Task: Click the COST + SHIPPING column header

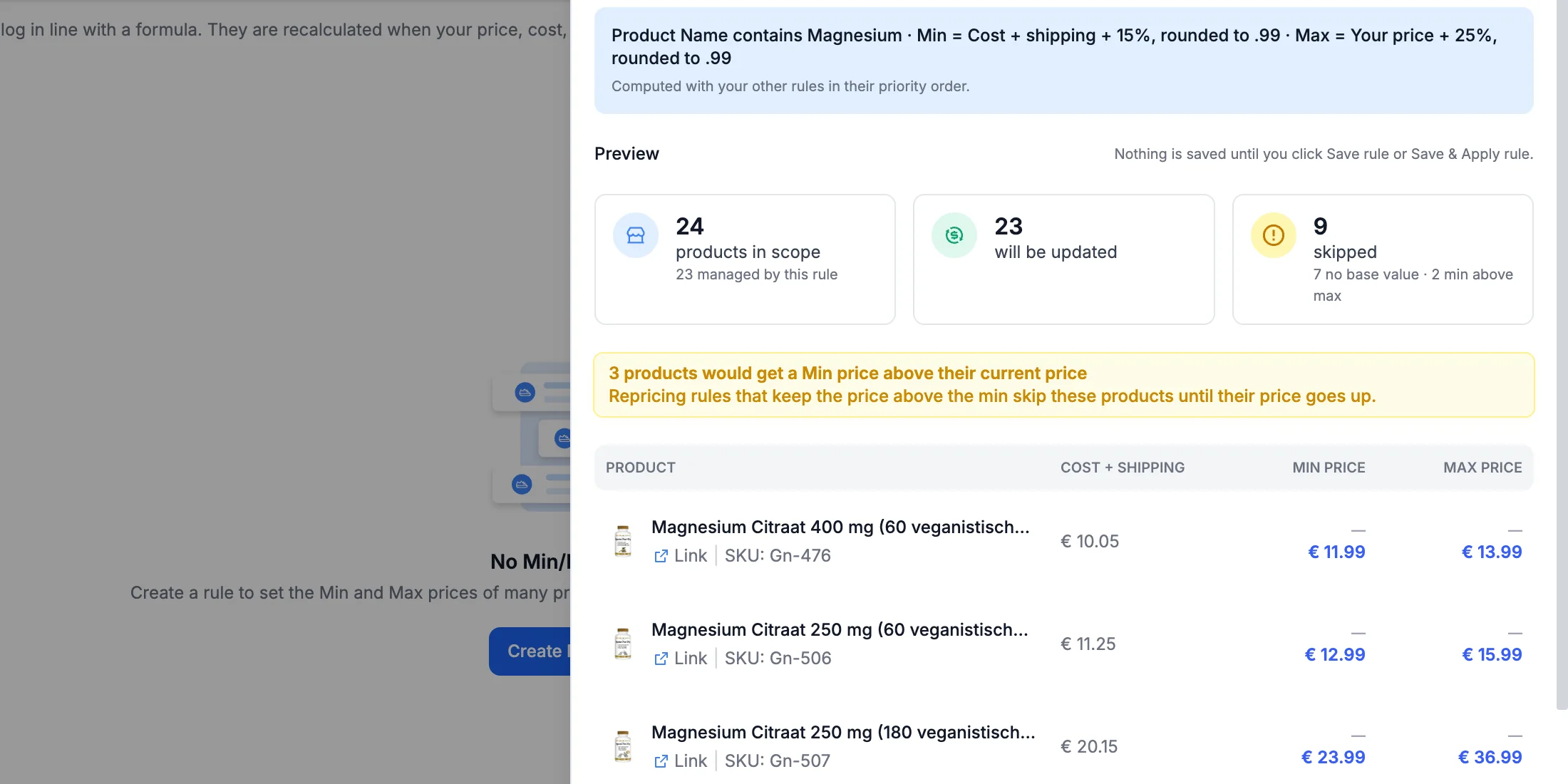Action: [1122, 468]
